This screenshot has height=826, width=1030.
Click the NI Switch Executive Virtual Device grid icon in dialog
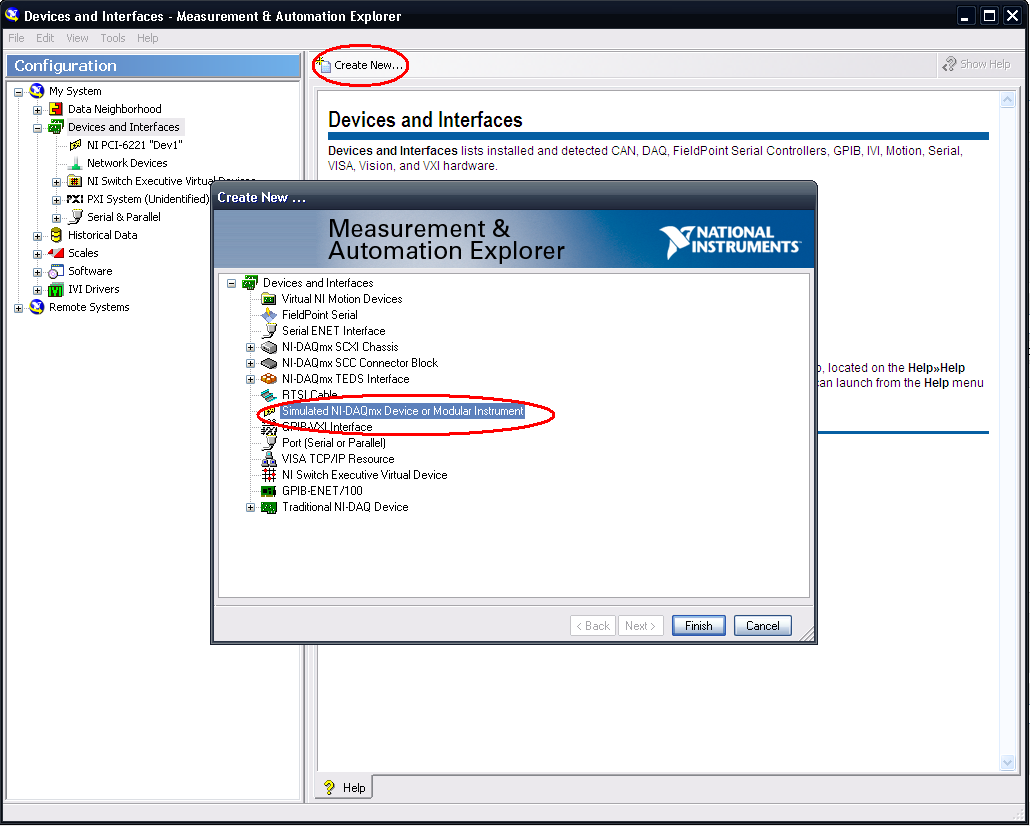pos(269,474)
